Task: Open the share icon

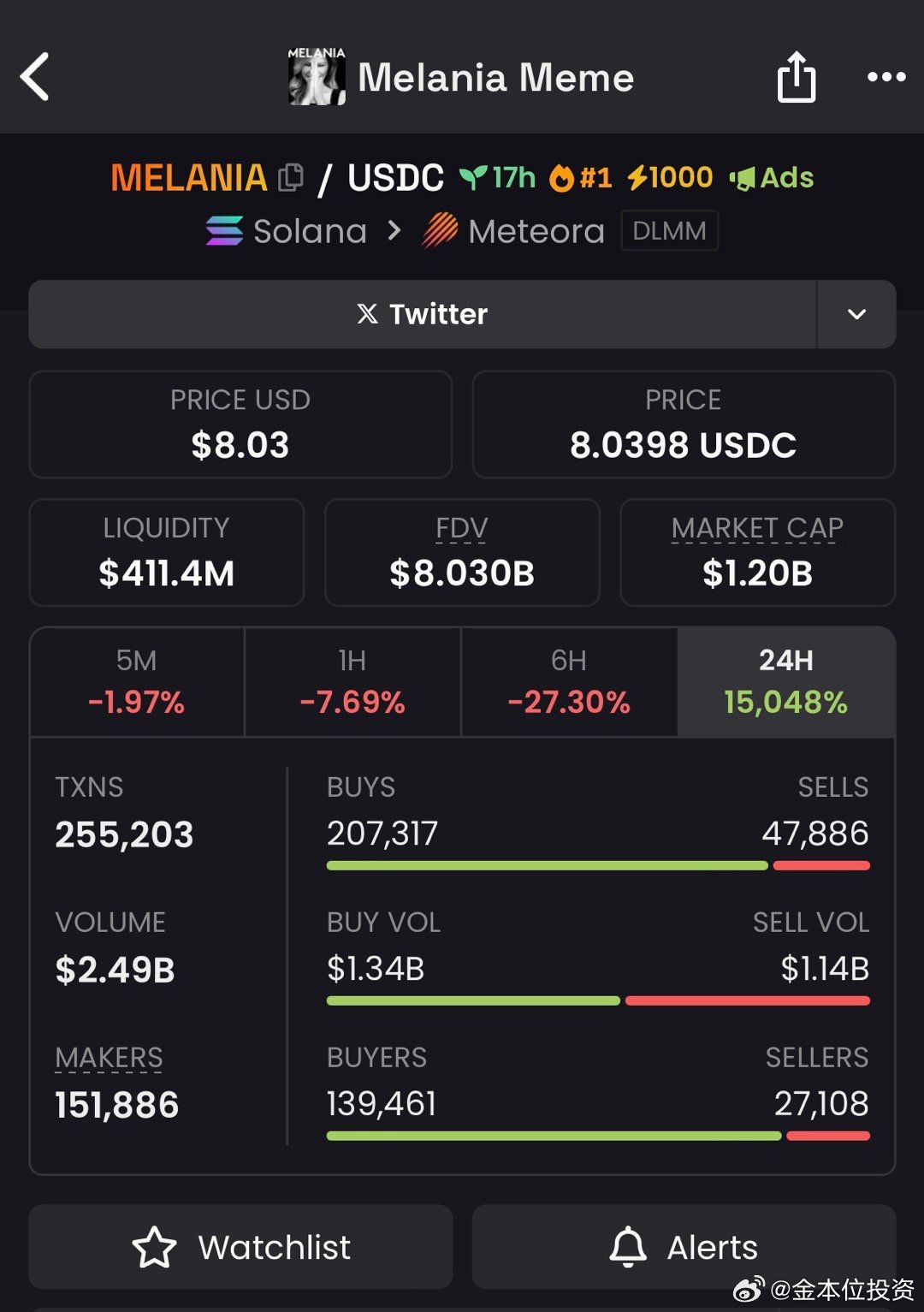Action: 796,77
